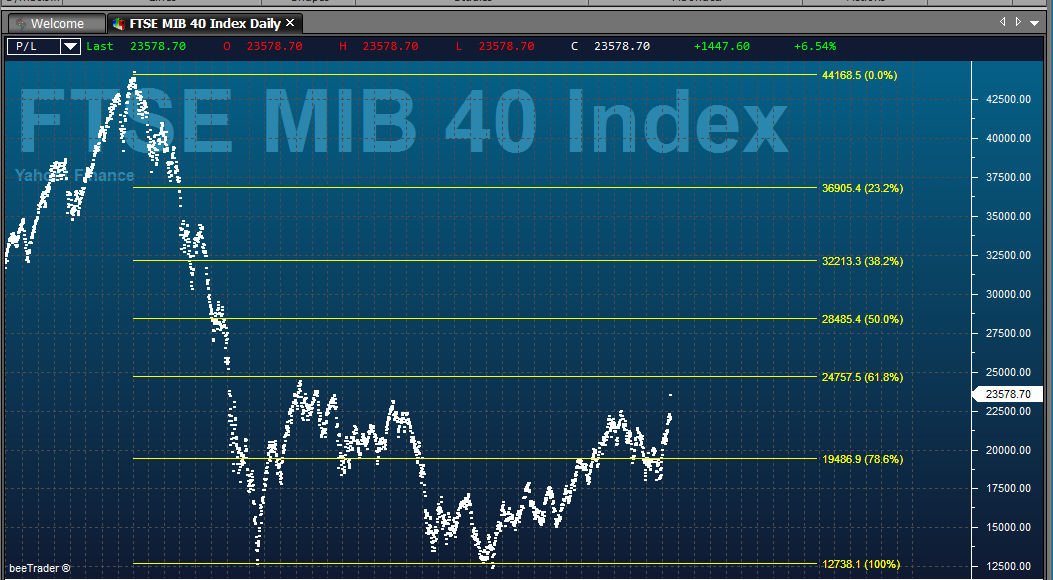Click the 23578.70 current price tag
Viewport: 1053px width, 580px height.
[1007, 394]
